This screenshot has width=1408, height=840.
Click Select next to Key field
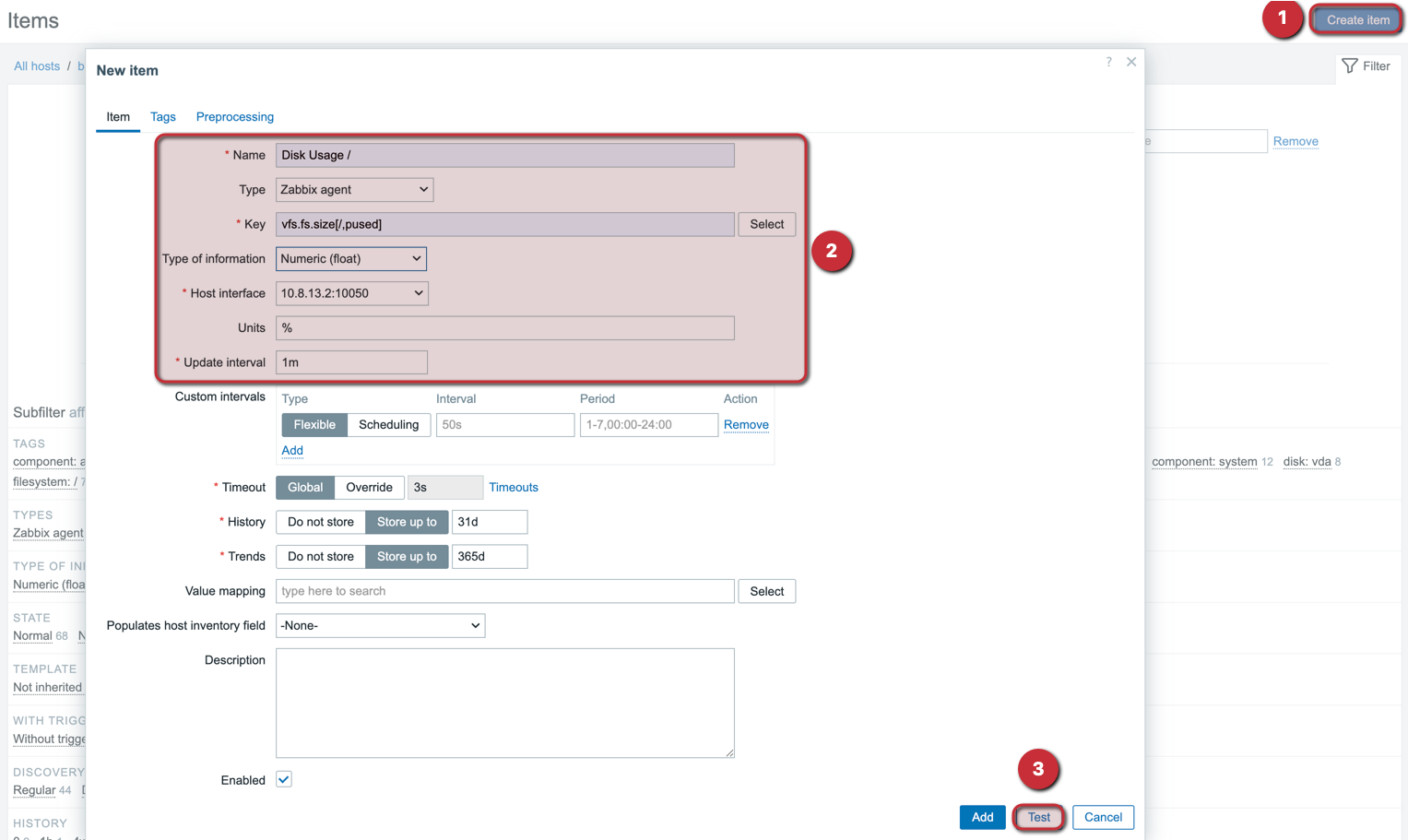point(766,224)
